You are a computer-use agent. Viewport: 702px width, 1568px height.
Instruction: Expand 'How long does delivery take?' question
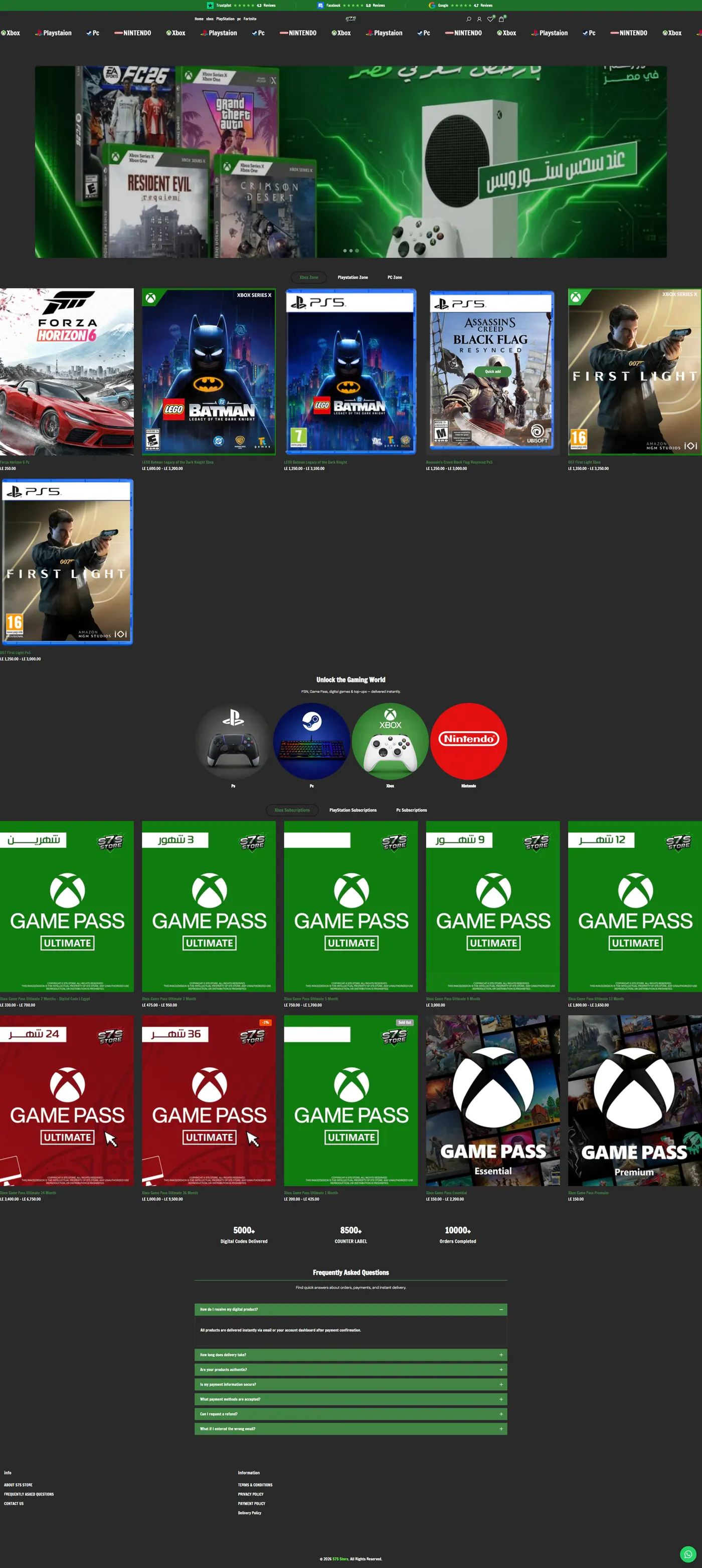350,1355
